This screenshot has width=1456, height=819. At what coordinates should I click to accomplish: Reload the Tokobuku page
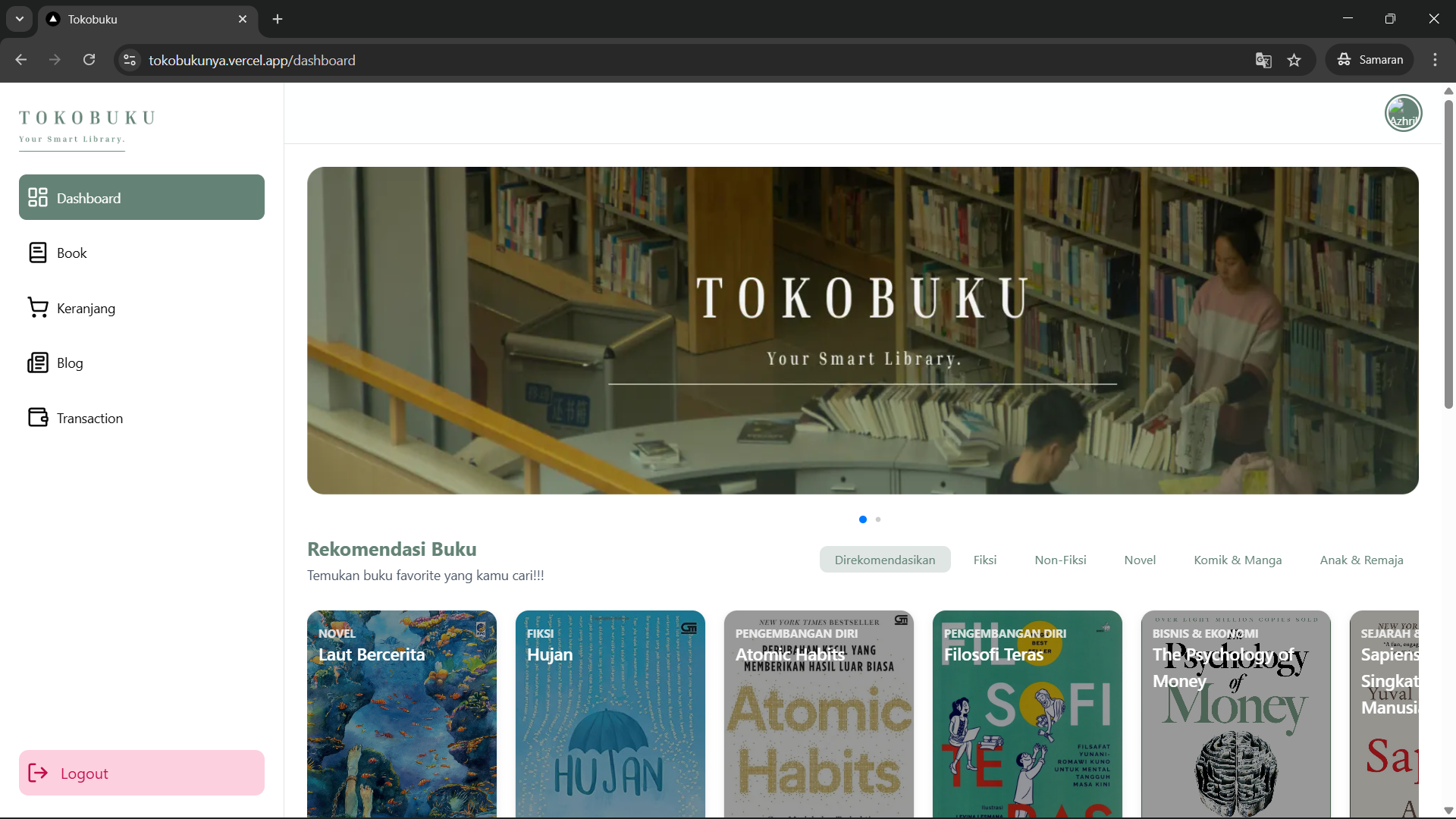click(89, 59)
